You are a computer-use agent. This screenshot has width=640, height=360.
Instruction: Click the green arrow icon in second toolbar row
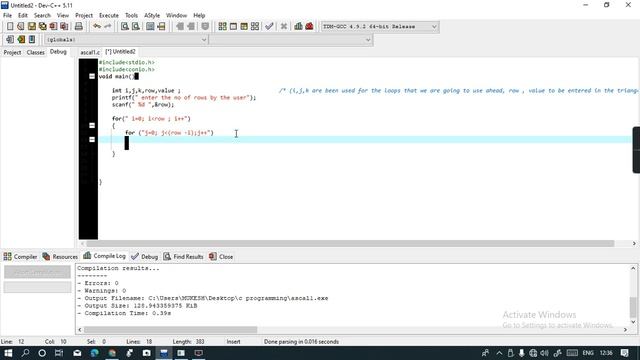[x=21, y=40]
